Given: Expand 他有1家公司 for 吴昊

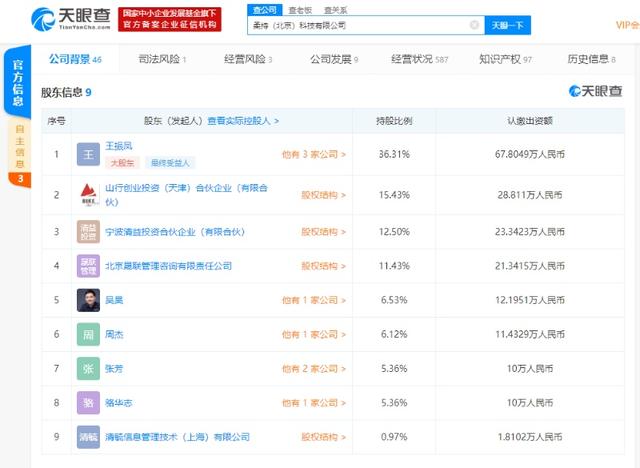Looking at the screenshot, I should coord(313,300).
